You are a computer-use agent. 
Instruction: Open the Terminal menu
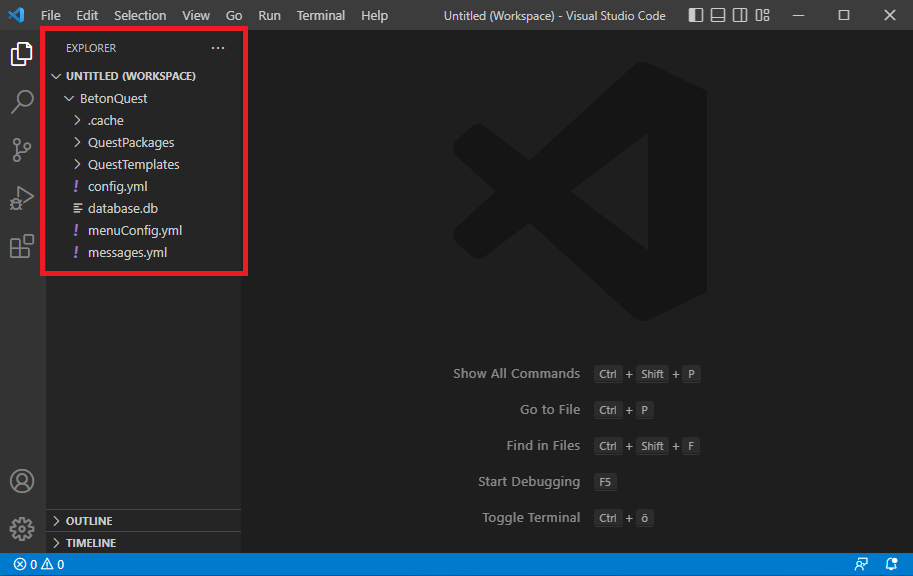click(321, 15)
